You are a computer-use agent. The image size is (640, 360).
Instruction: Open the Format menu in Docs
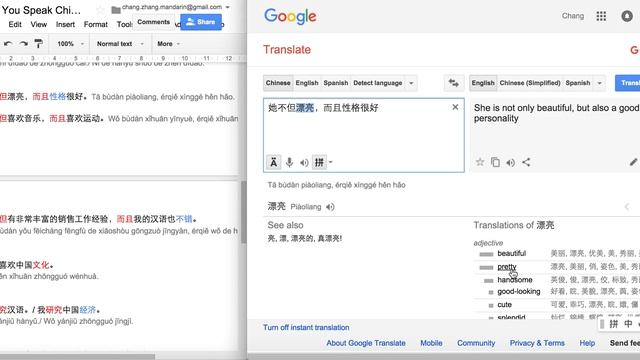coord(96,24)
